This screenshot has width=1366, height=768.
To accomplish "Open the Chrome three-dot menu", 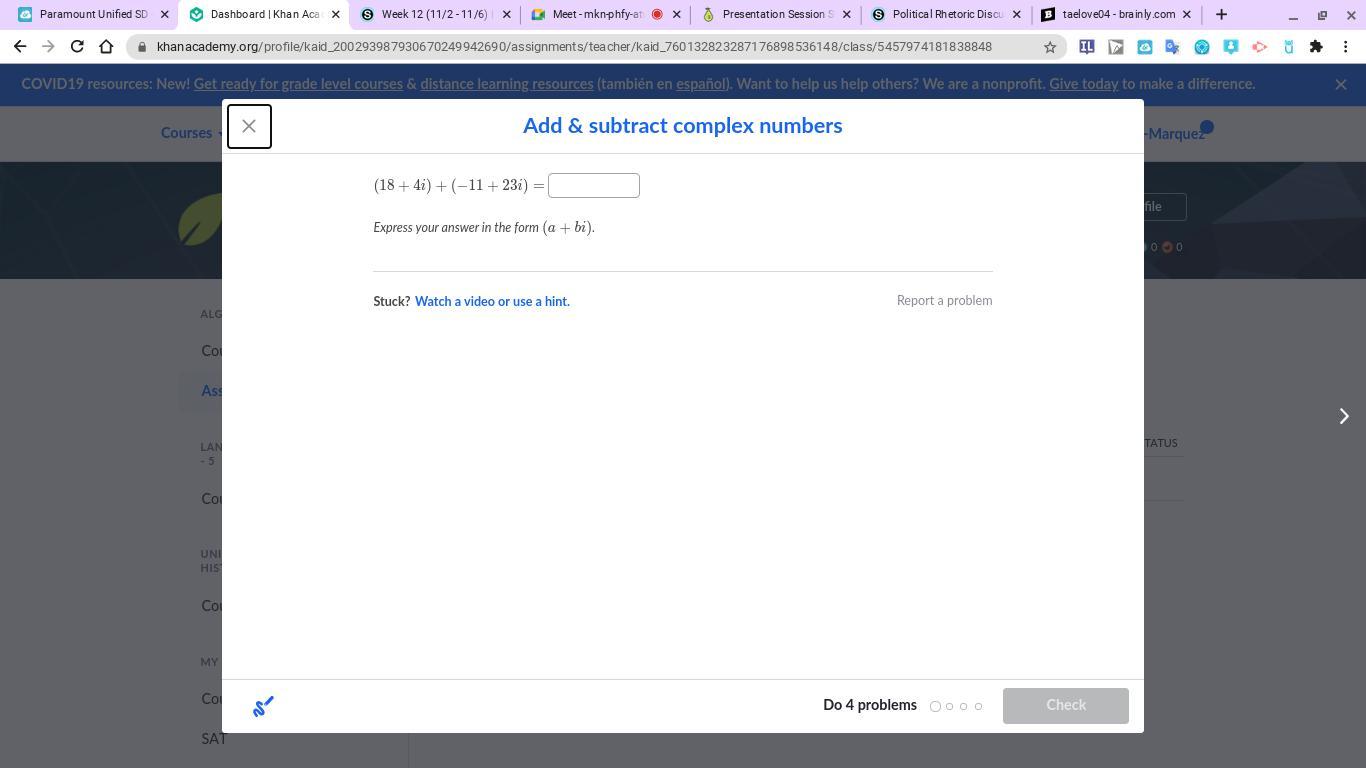I will pyautogui.click(x=1346, y=47).
